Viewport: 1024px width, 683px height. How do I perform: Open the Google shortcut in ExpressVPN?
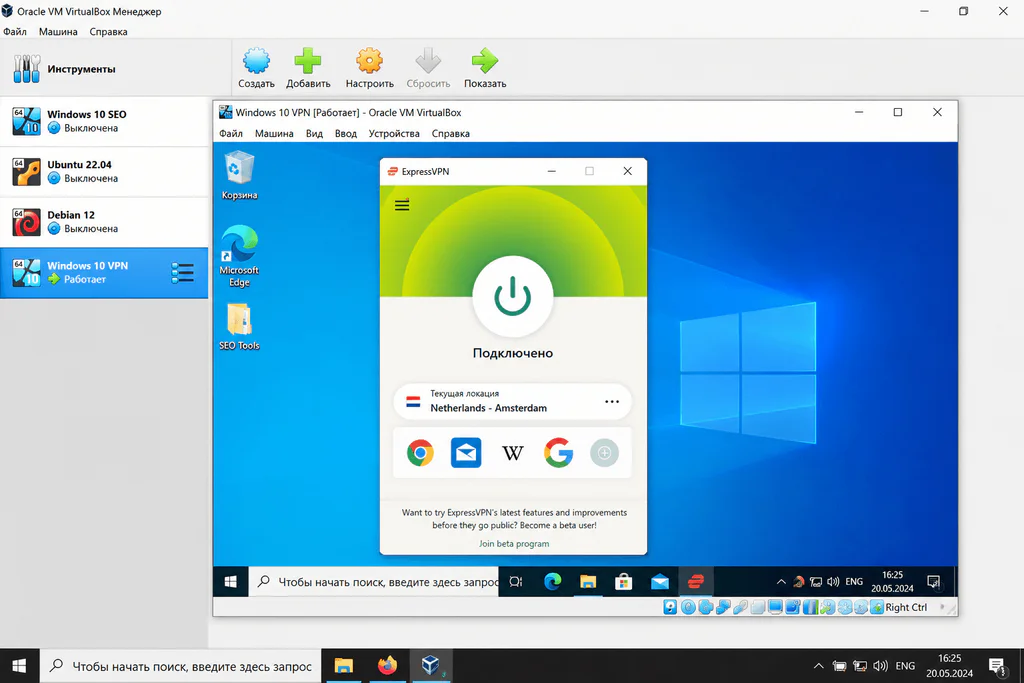click(558, 453)
